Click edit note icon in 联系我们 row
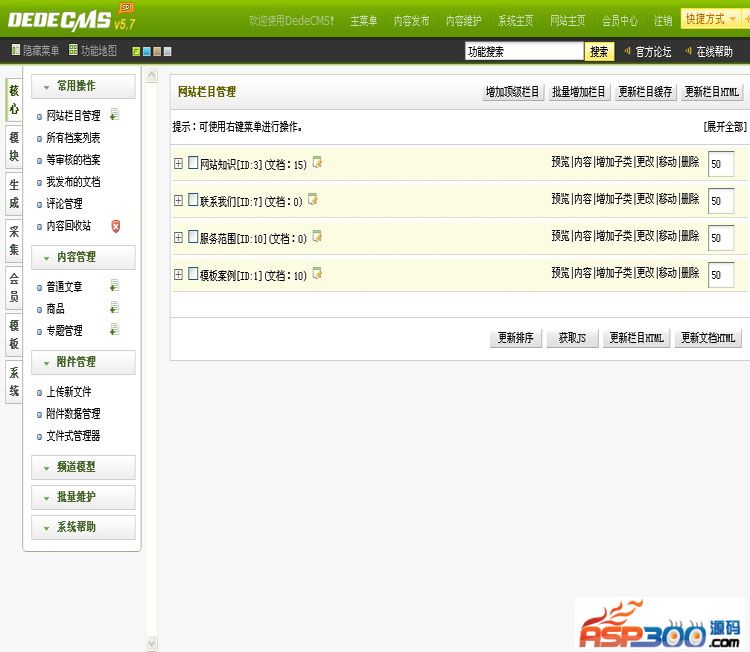750x652 pixels. click(x=313, y=199)
